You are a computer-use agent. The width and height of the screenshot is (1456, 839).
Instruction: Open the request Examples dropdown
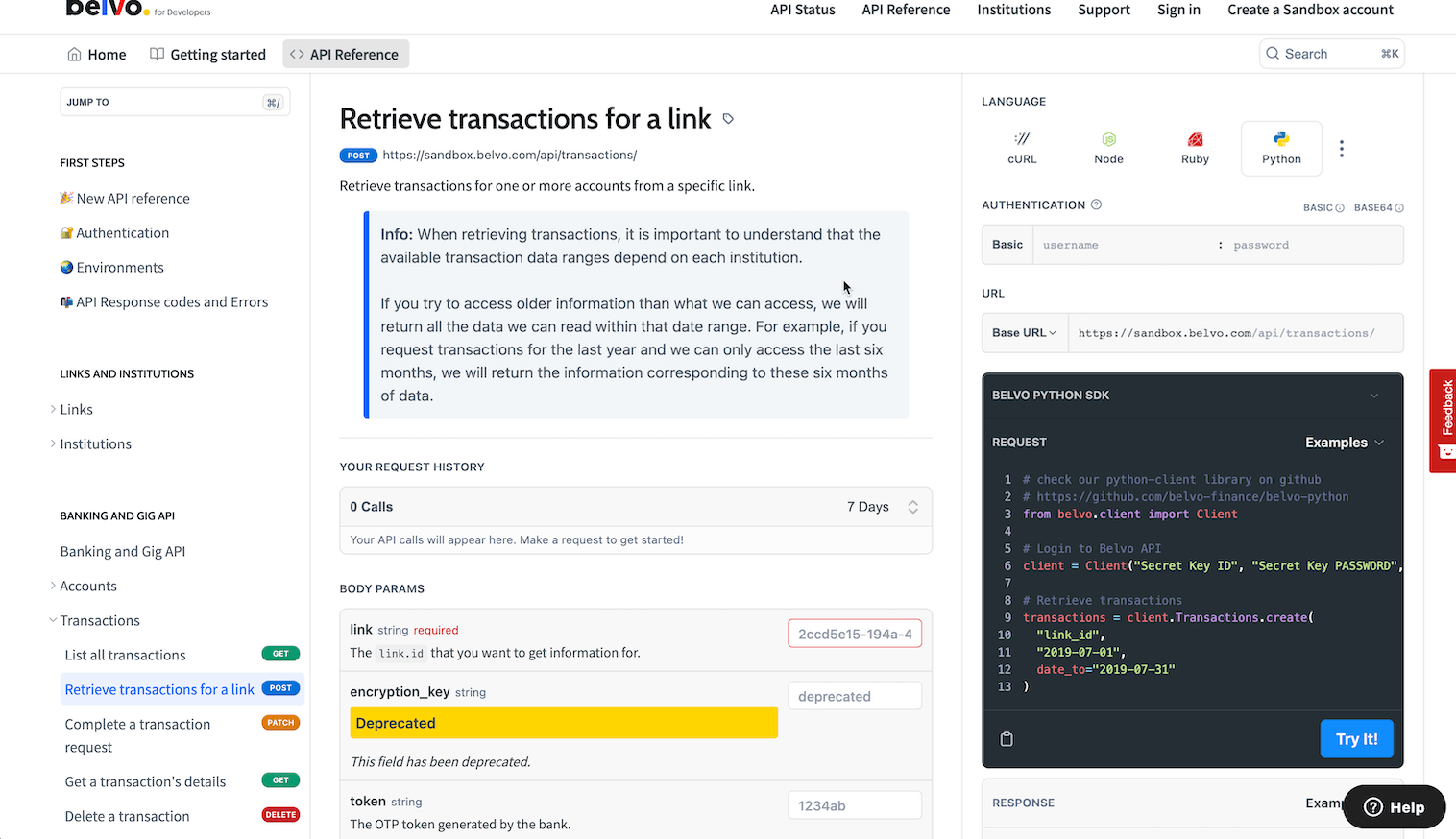pyautogui.click(x=1345, y=443)
